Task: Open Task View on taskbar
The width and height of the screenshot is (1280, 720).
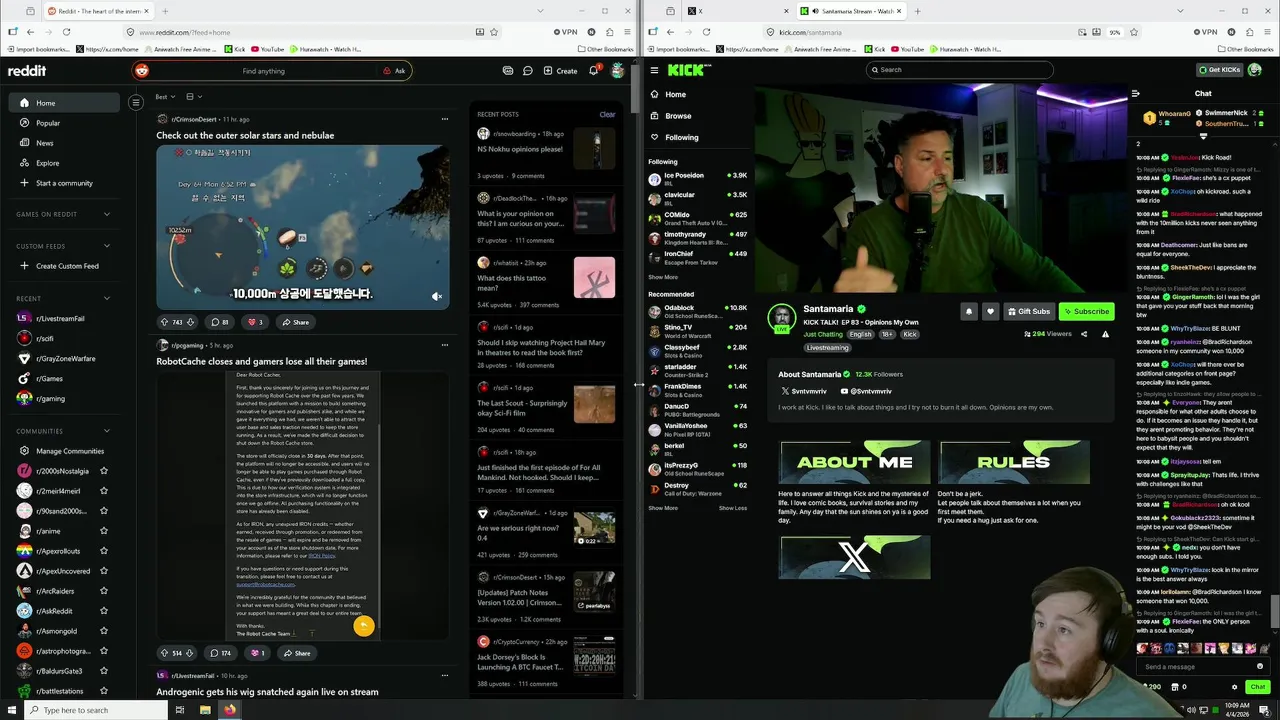Action: point(179,710)
